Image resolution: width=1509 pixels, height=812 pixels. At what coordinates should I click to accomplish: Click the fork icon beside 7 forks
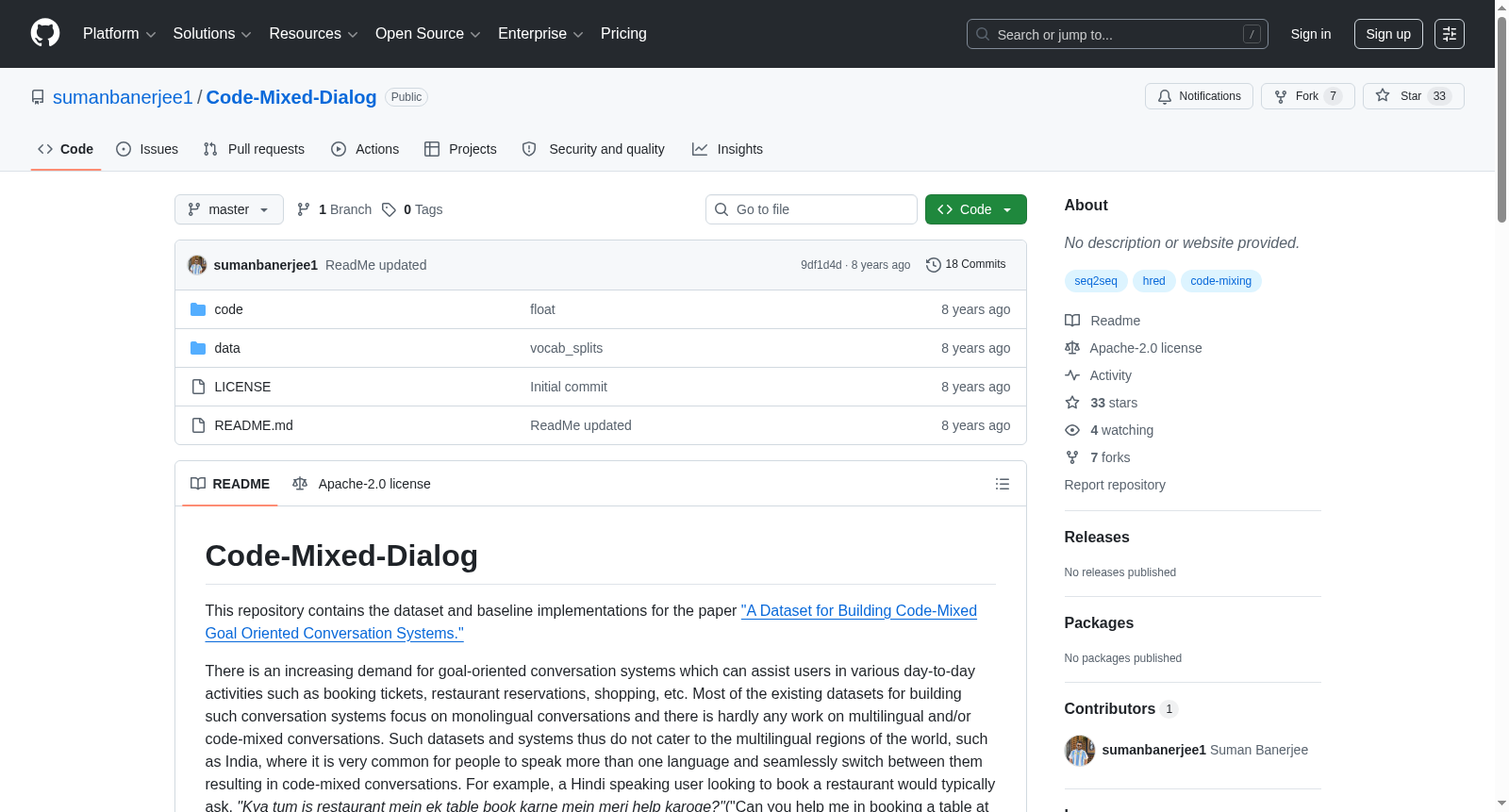click(x=1072, y=457)
